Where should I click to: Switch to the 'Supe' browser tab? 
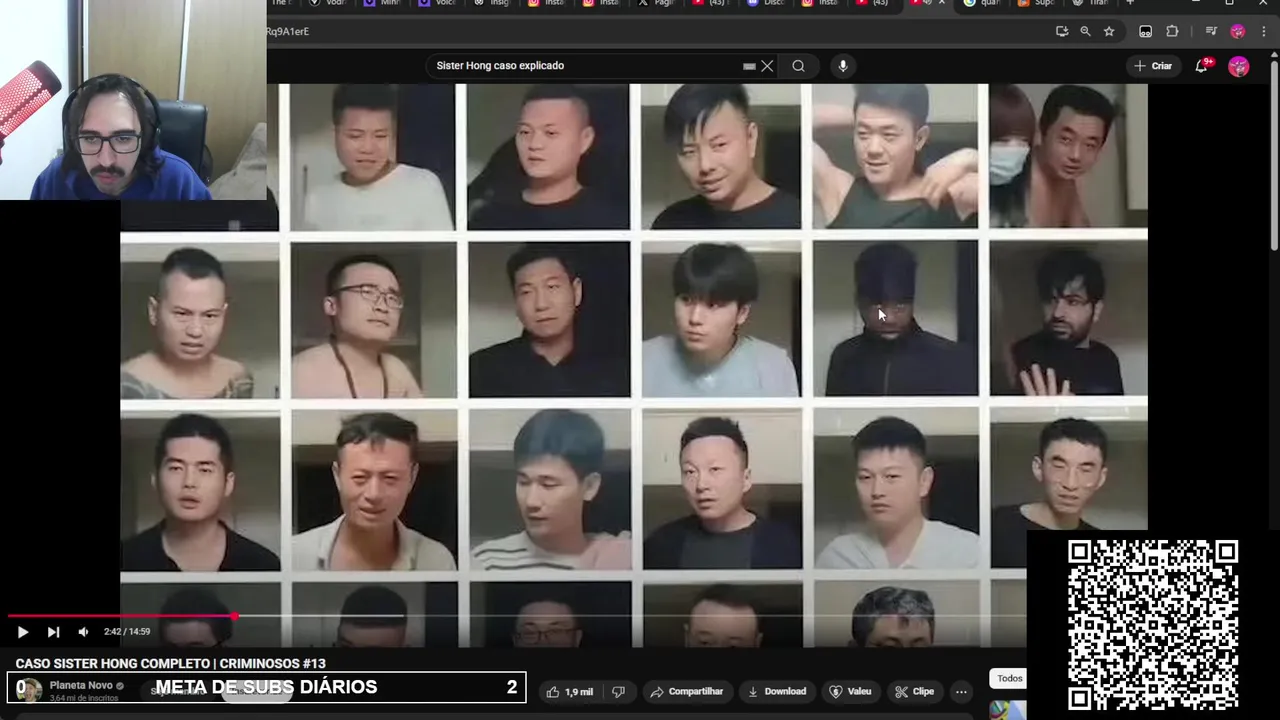click(1037, 3)
